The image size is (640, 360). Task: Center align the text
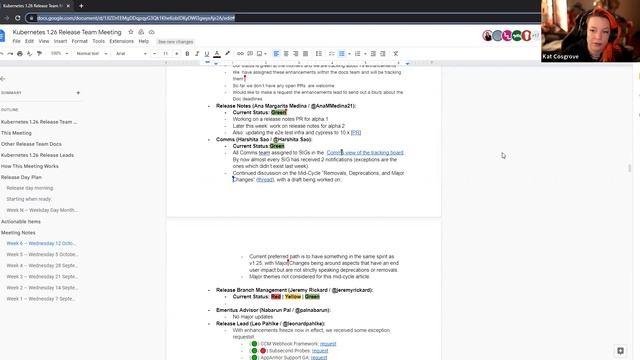point(286,53)
